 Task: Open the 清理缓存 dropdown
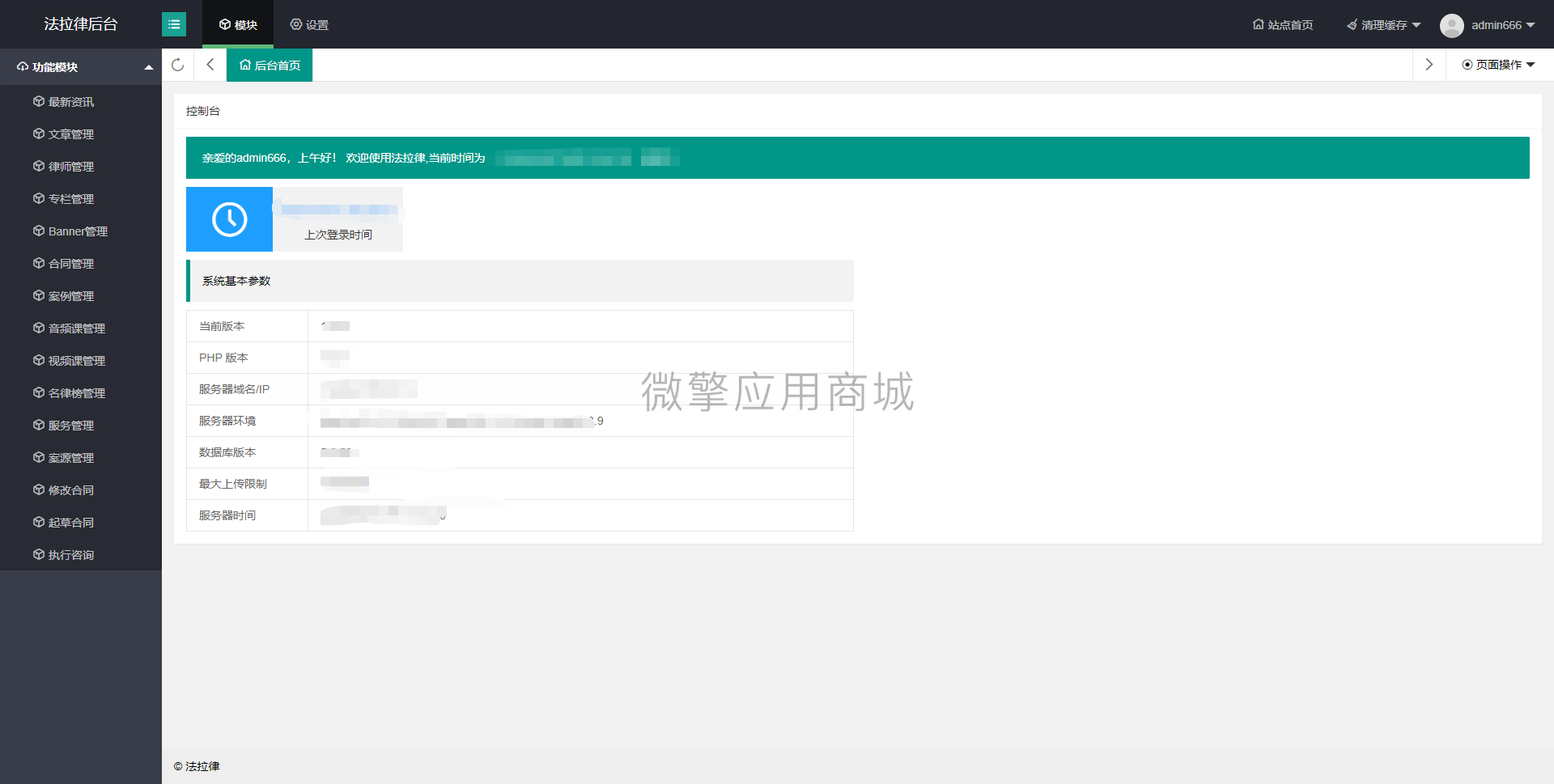(x=1384, y=25)
